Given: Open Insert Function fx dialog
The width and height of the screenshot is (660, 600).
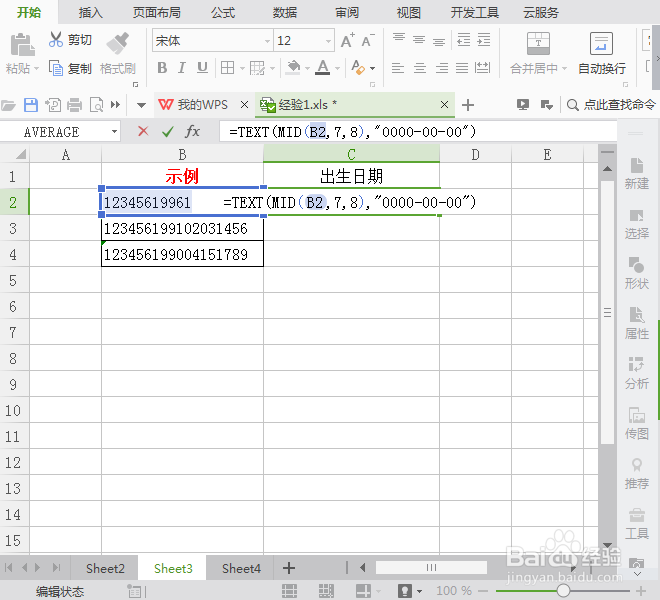Looking at the screenshot, I should click(192, 131).
